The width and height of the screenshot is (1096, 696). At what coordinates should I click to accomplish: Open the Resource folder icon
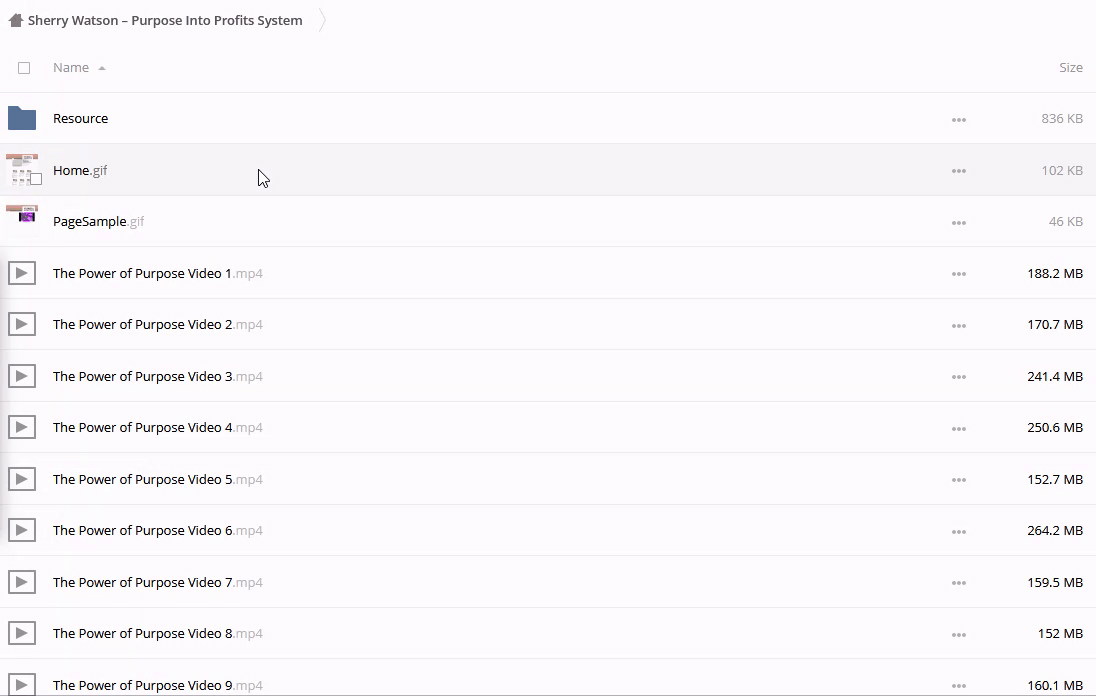(22, 118)
